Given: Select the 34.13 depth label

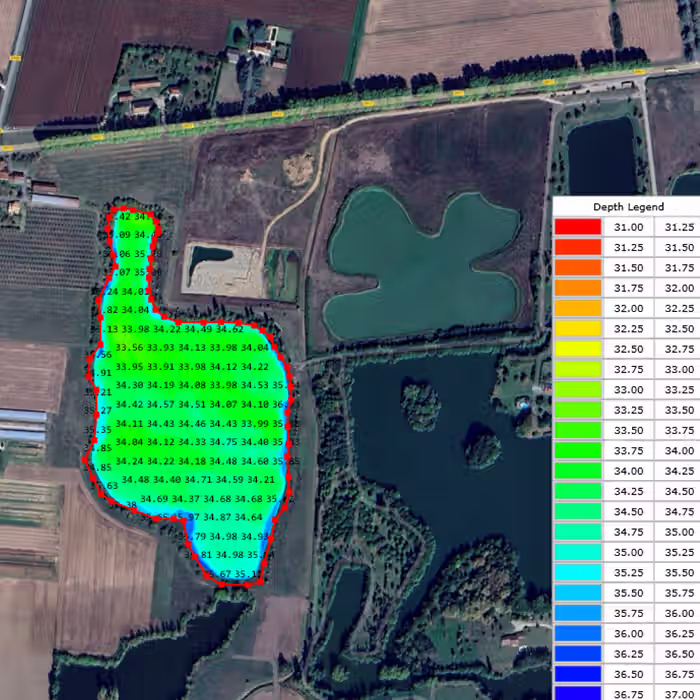Looking at the screenshot, I should [x=192, y=348].
